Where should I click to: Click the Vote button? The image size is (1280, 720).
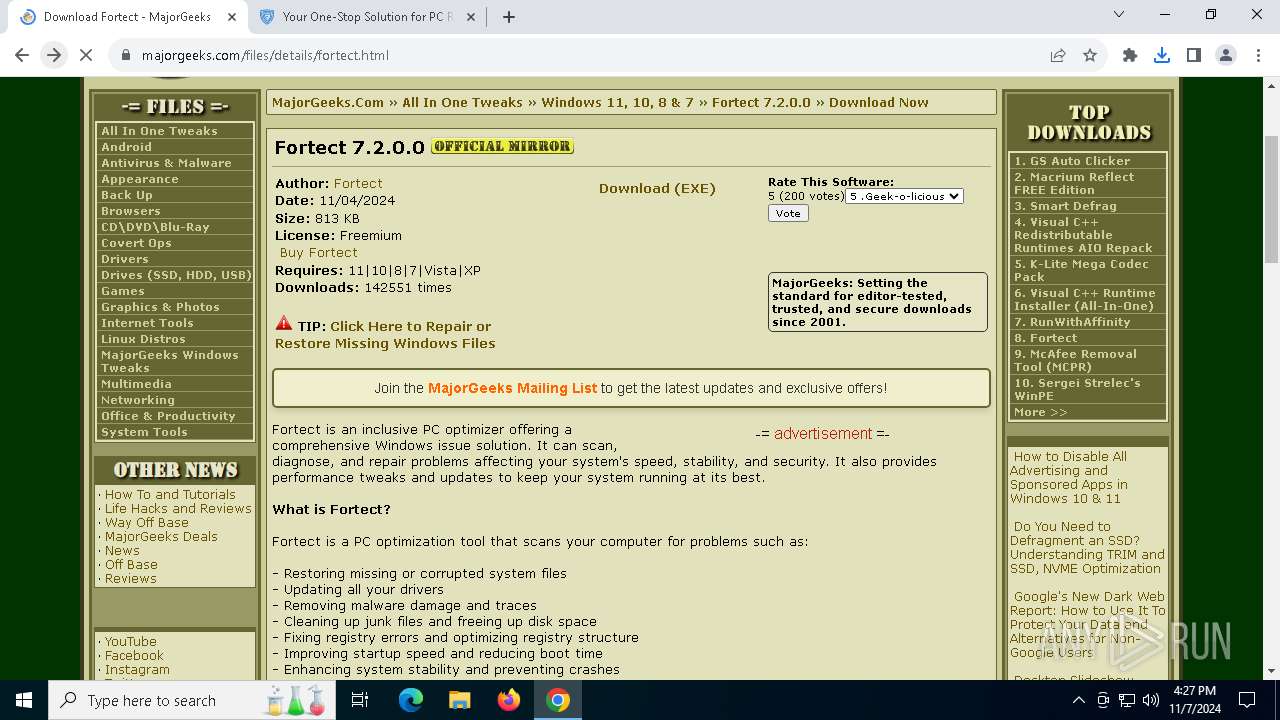pyautogui.click(x=788, y=213)
